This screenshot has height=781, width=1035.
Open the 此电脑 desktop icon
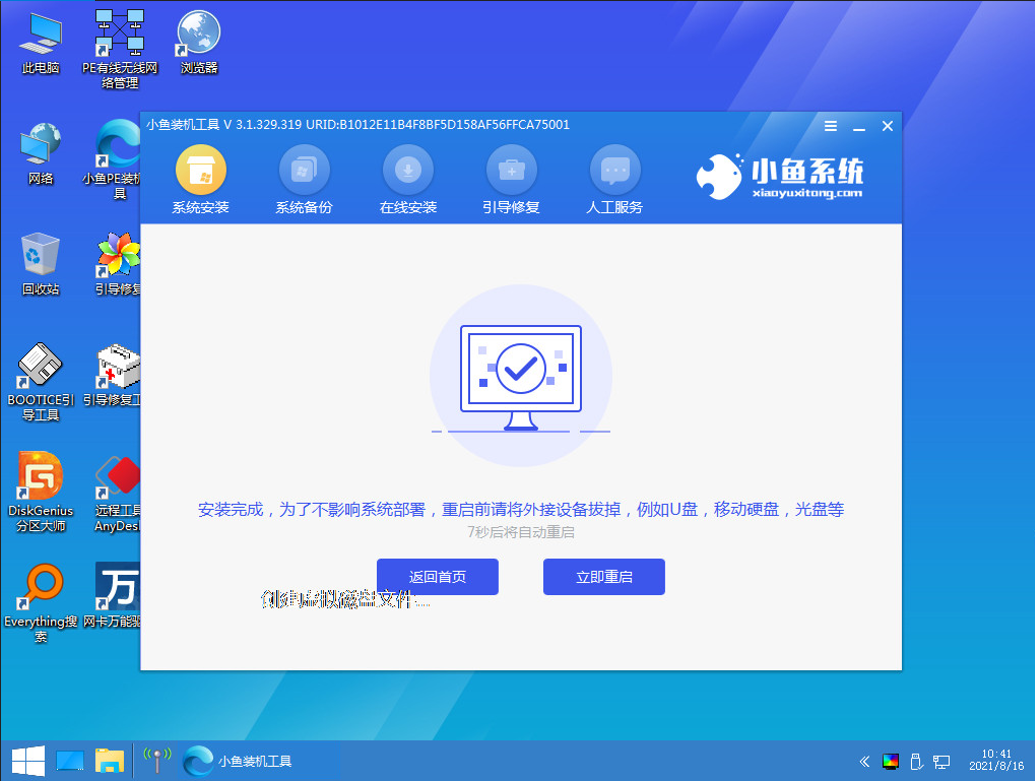coord(40,38)
